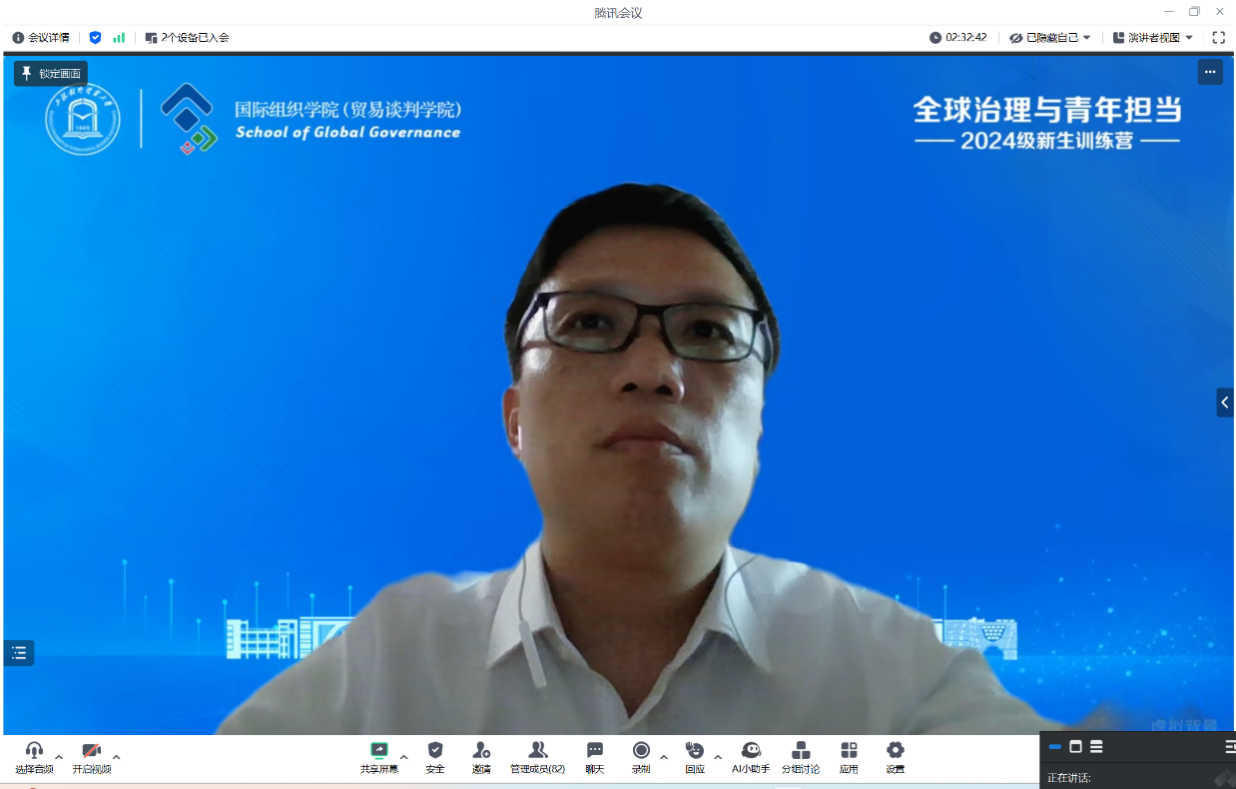Open Breakout Rooms (分组讨论)

click(x=800, y=757)
